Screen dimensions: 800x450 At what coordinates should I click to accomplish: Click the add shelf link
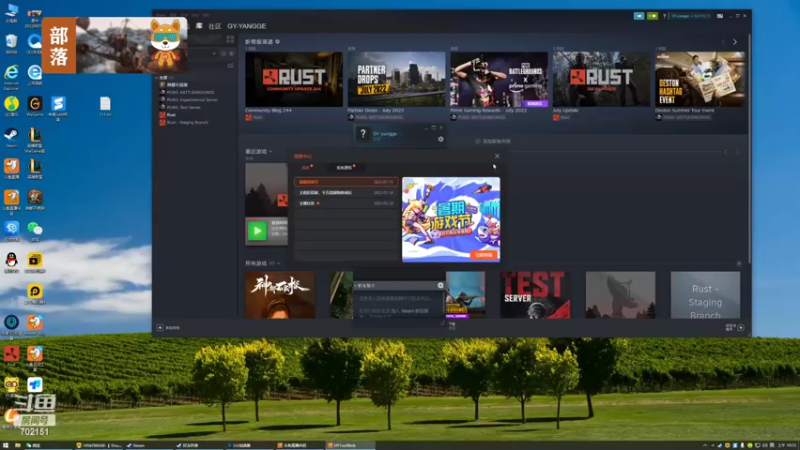(x=493, y=141)
